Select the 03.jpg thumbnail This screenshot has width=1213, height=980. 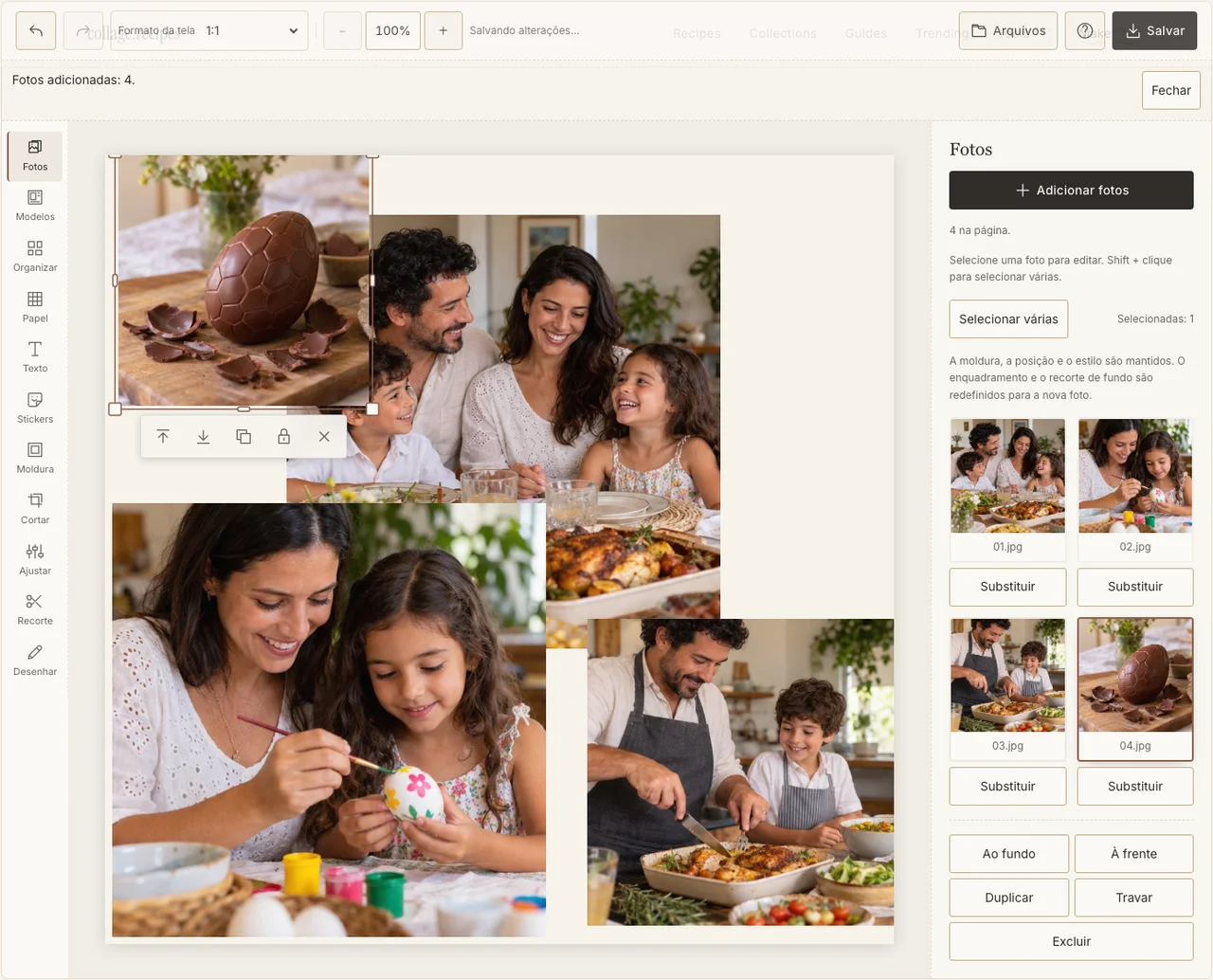point(1007,689)
